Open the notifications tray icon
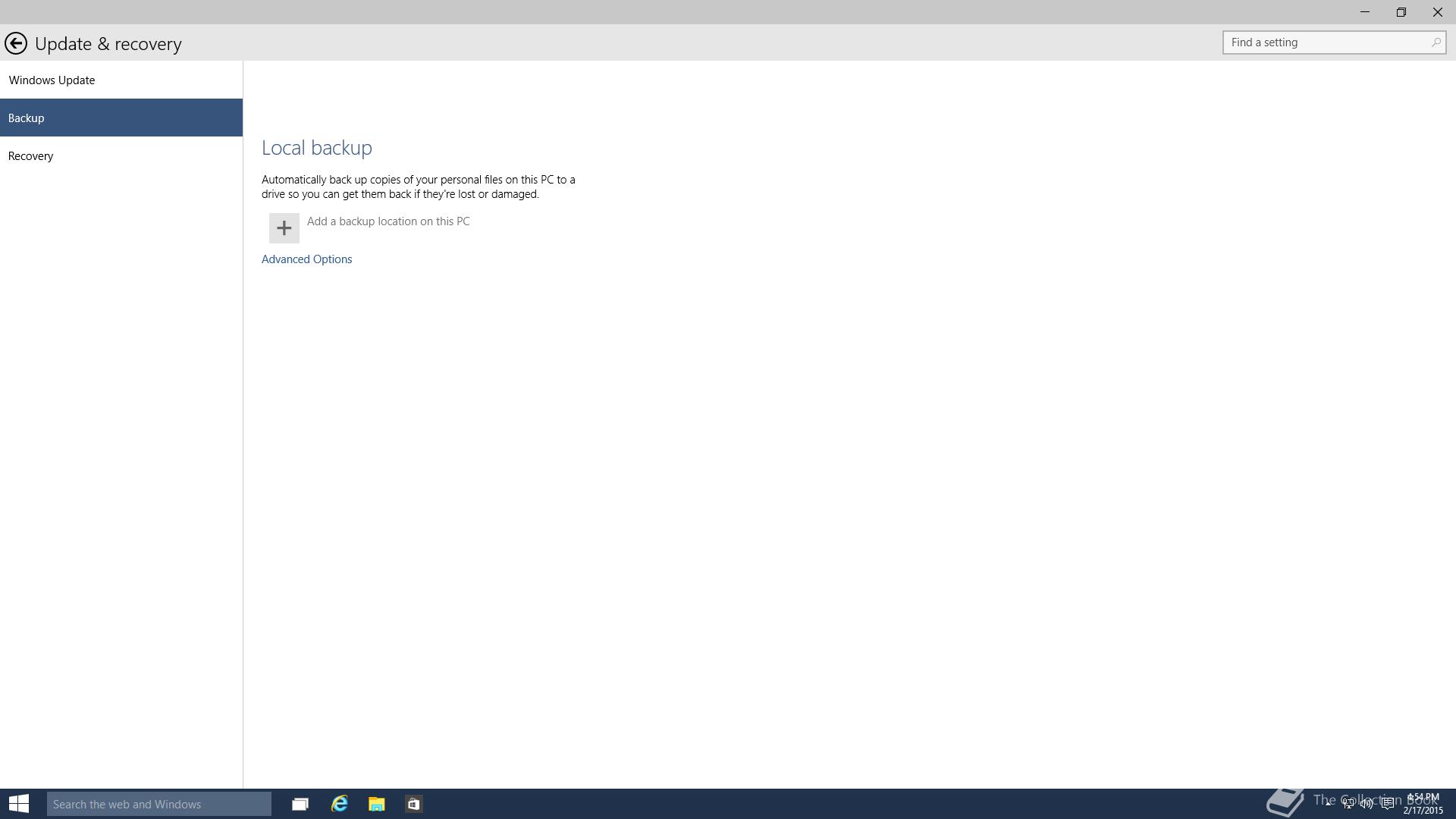 (x=1388, y=804)
